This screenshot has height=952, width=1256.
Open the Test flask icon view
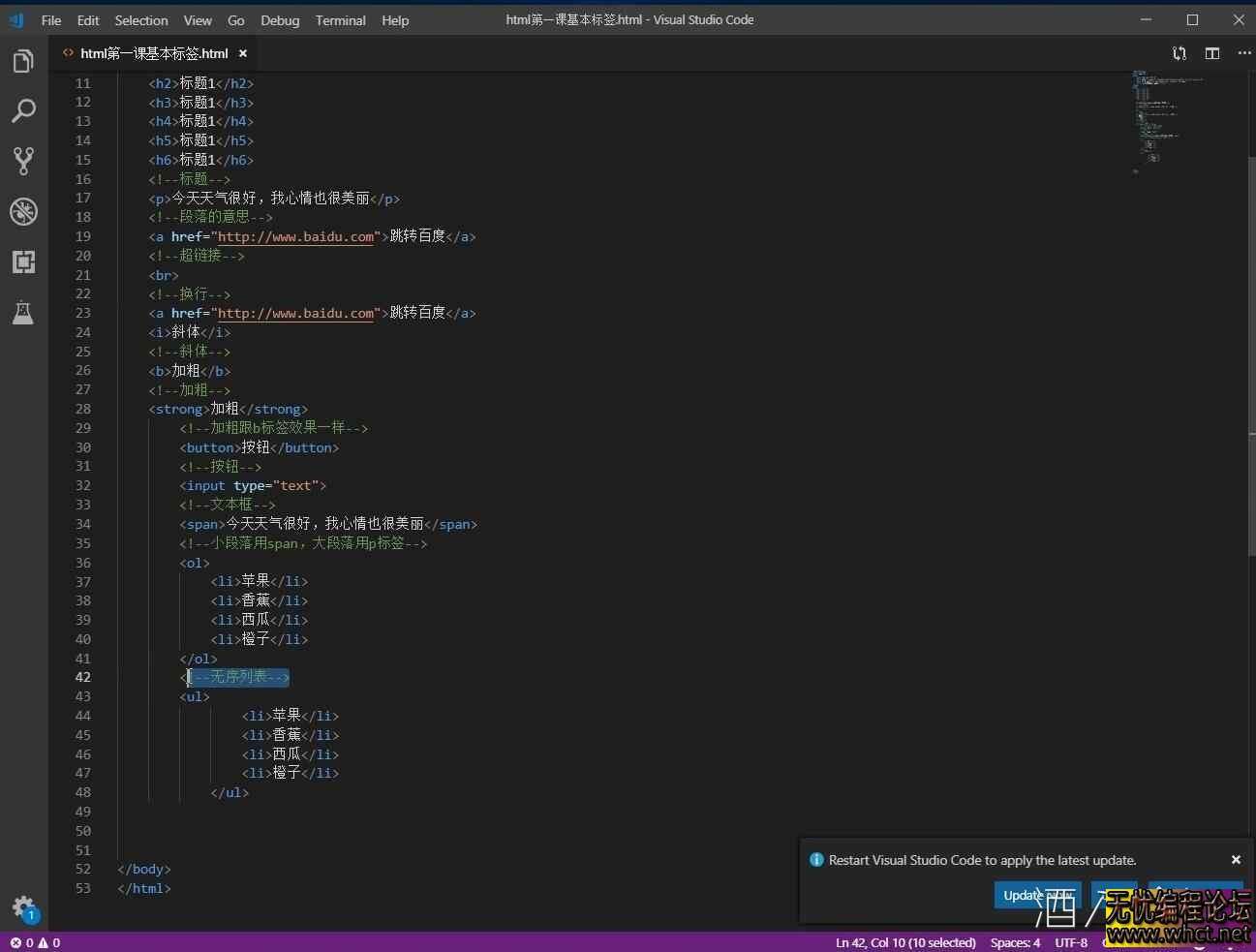coord(23,312)
